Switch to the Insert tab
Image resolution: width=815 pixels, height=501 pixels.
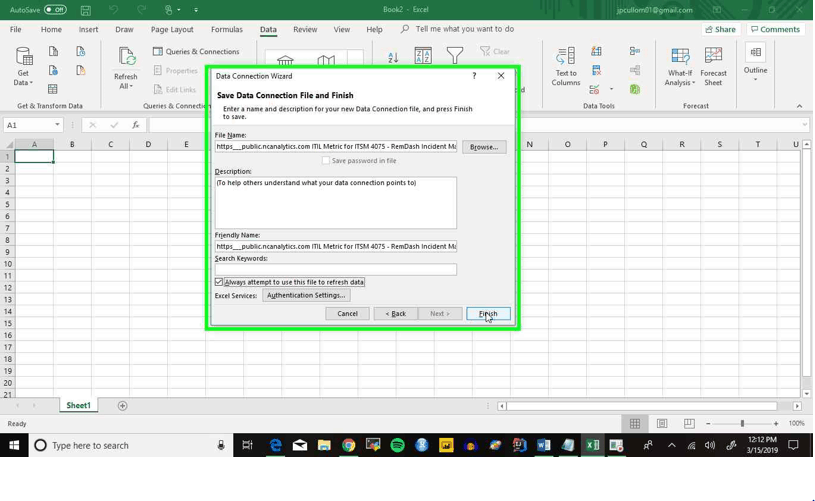[88, 30]
